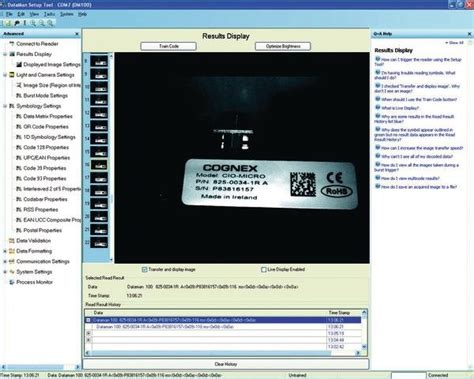Click help icon beside 'What is Live Display?'
Viewport: 474px width, 379px height.
pyautogui.click(x=378, y=107)
